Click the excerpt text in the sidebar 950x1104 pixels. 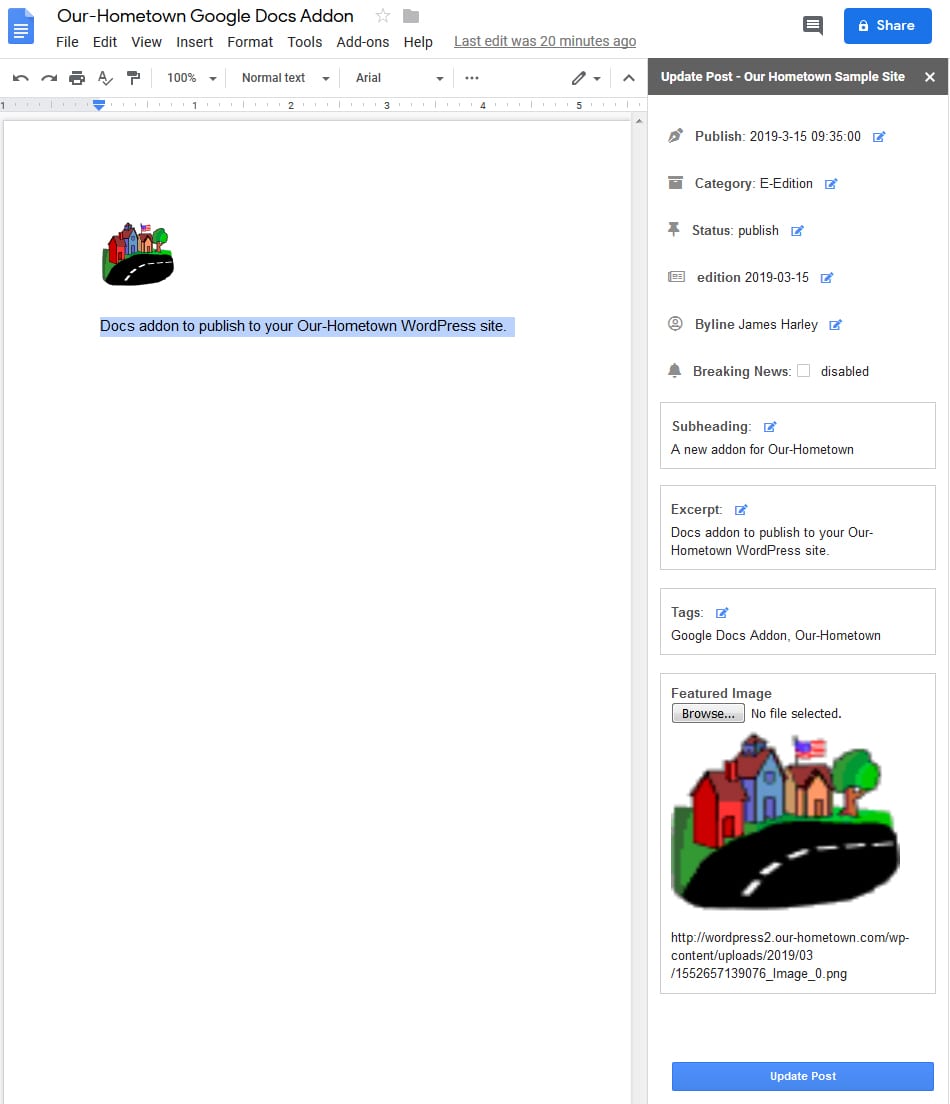click(x=771, y=541)
